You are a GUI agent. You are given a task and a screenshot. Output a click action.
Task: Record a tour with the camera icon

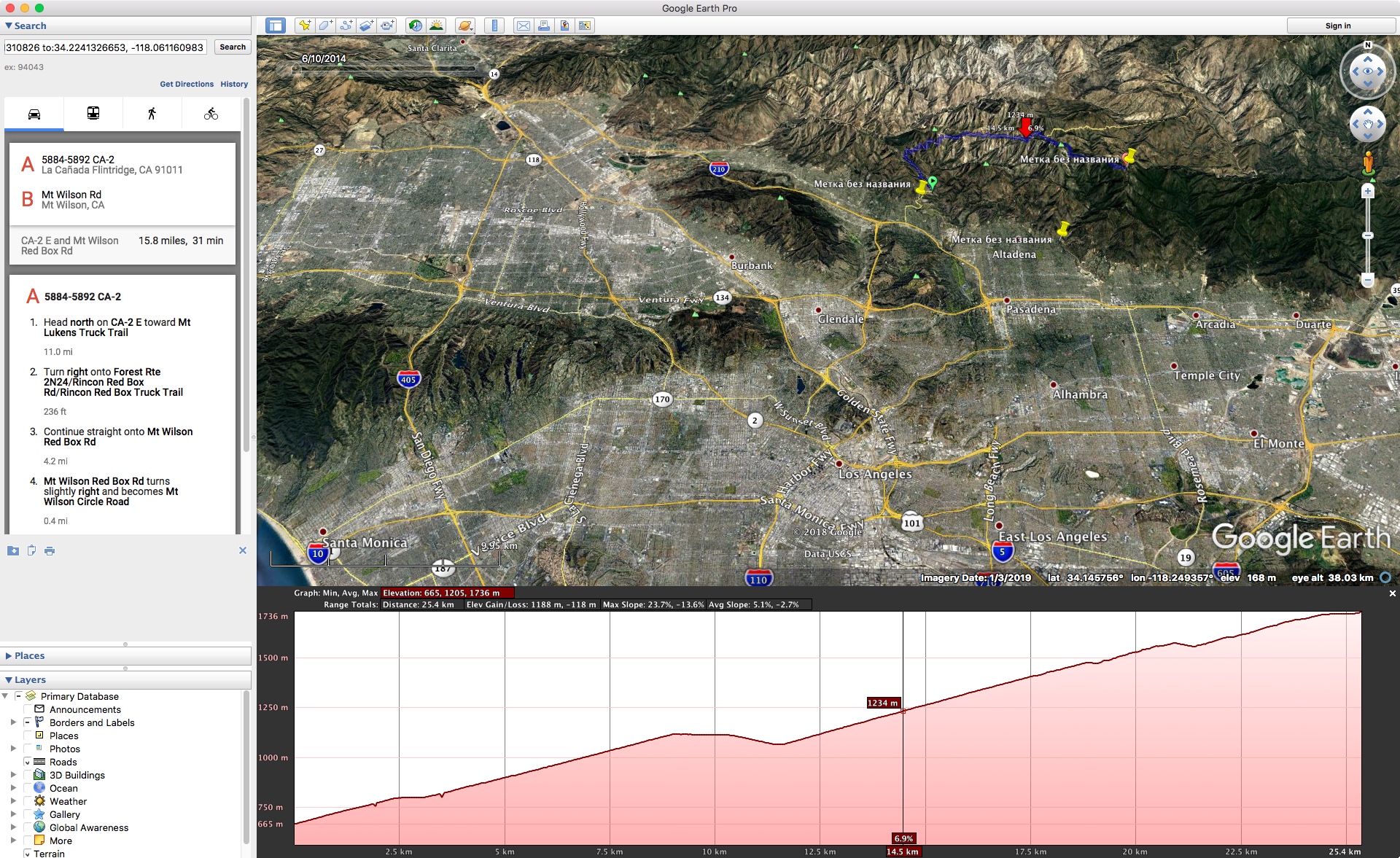[387, 26]
